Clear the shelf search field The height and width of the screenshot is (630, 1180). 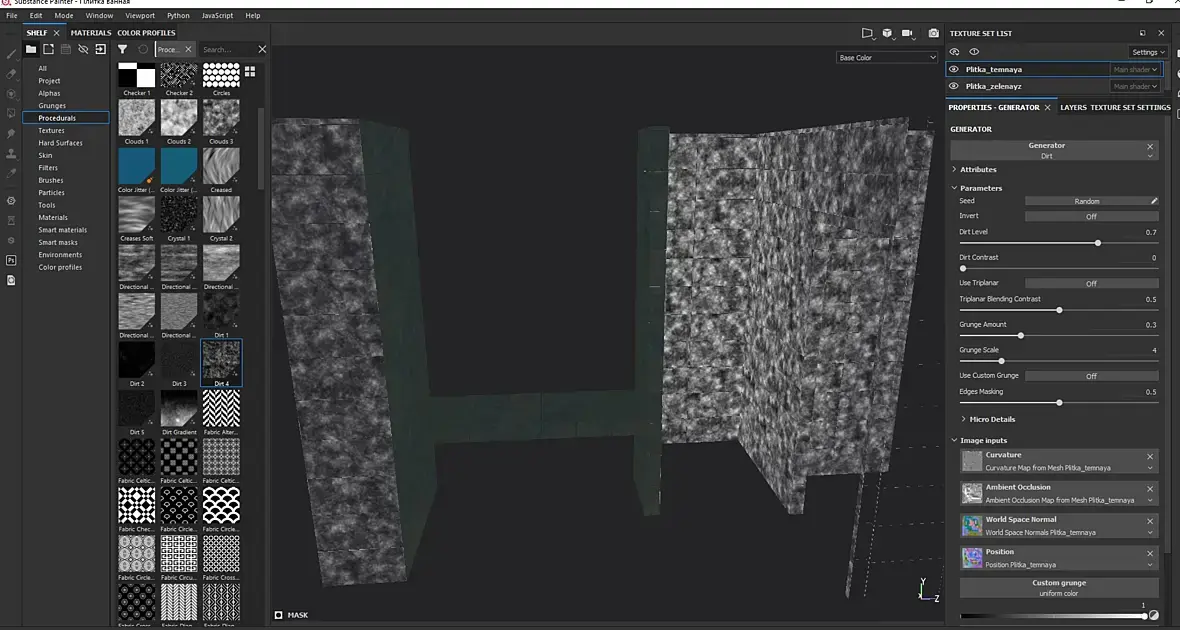(x=262, y=49)
